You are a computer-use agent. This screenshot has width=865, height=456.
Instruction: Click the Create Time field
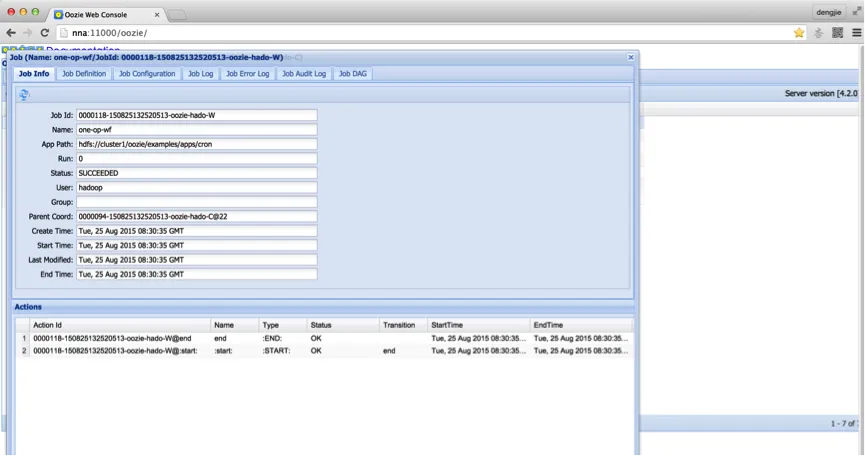click(196, 231)
